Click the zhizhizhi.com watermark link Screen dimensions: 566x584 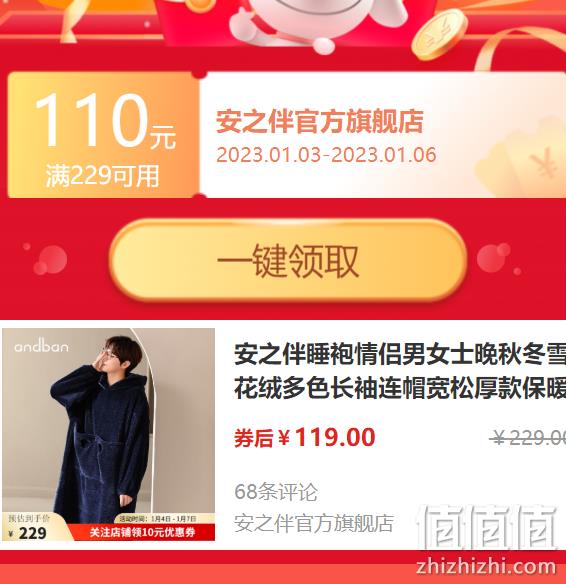coord(486,566)
